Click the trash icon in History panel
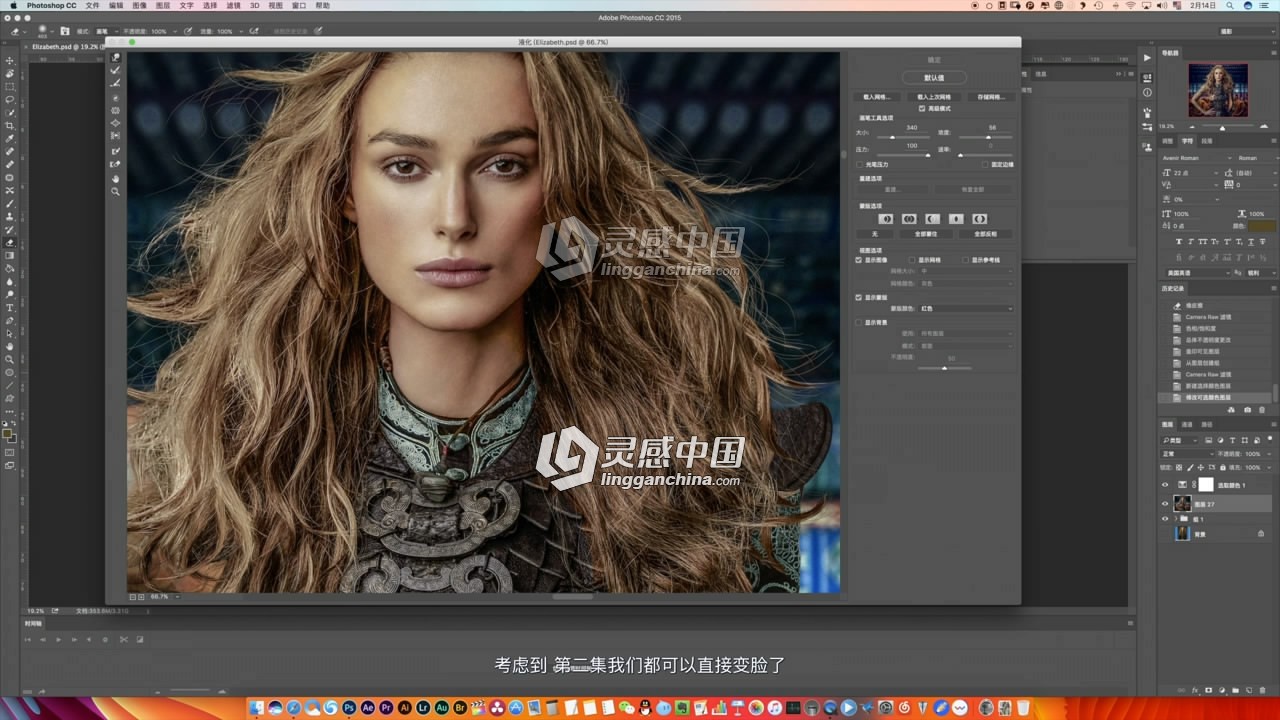The image size is (1280, 720). (1262, 409)
